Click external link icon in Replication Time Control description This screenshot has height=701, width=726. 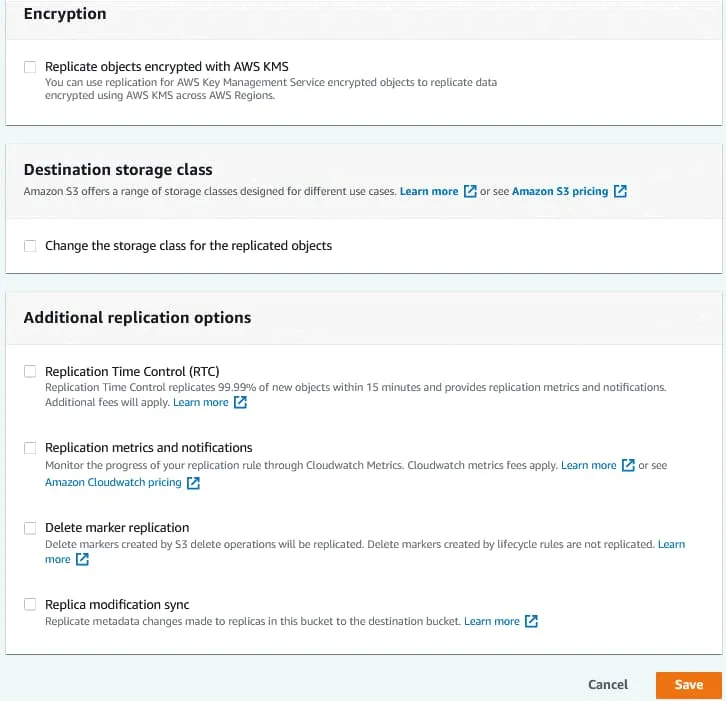(240, 403)
